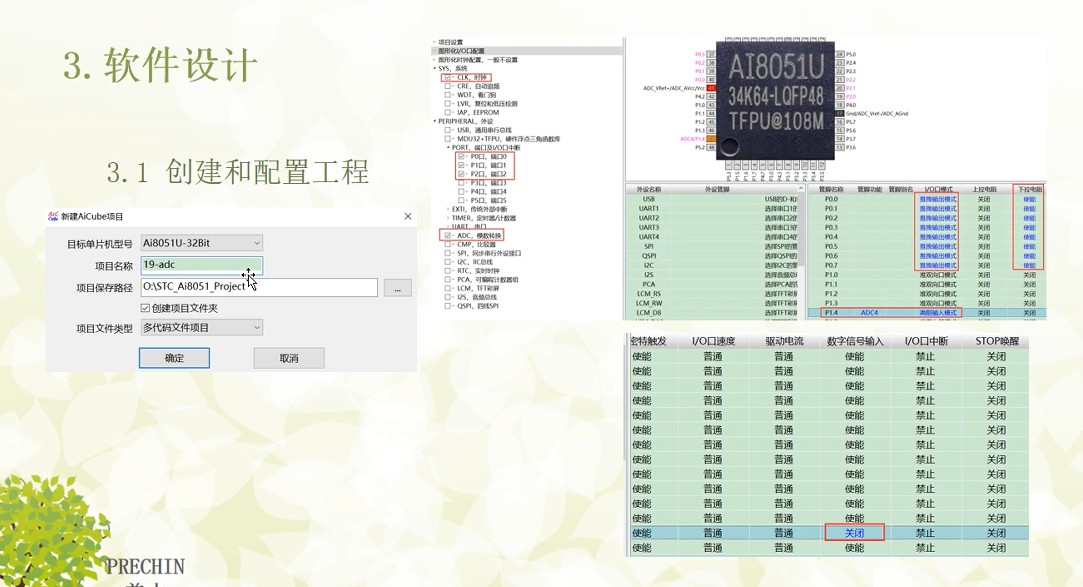Image resolution: width=1083 pixels, height=587 pixels.
Task: Click the browse '...' button for save path
Action: (397, 288)
